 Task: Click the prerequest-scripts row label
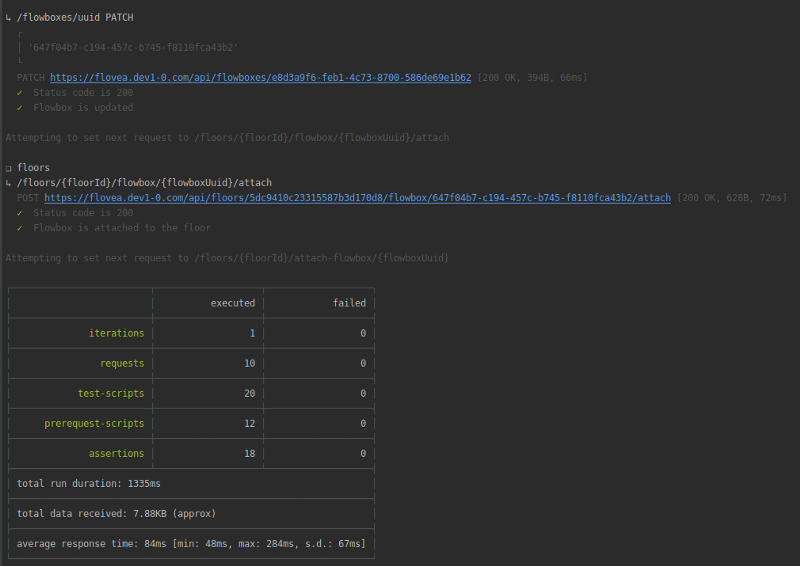[94, 423]
